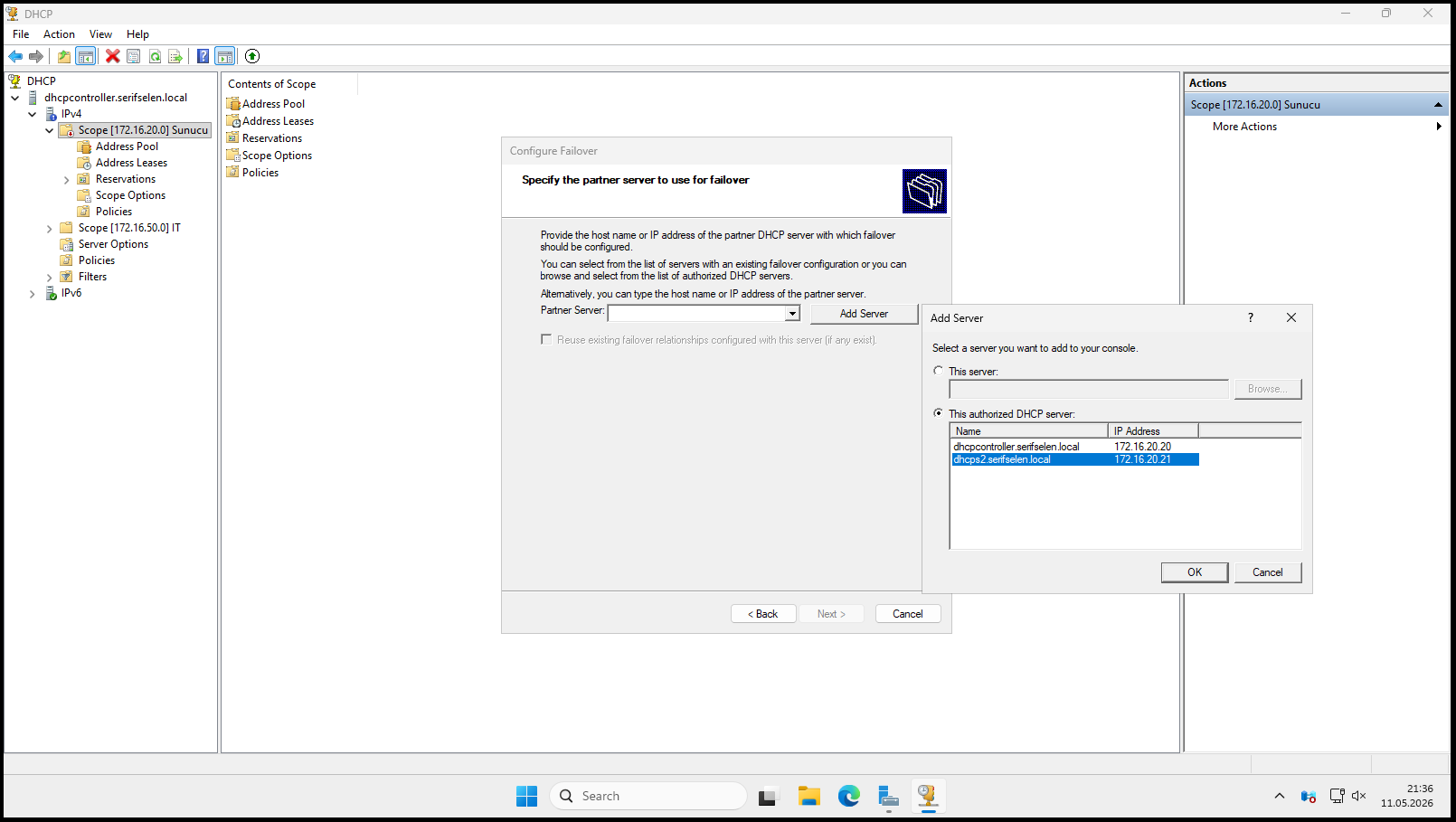Click the red X Delete icon
The width and height of the screenshot is (1456, 822).
pos(113,56)
